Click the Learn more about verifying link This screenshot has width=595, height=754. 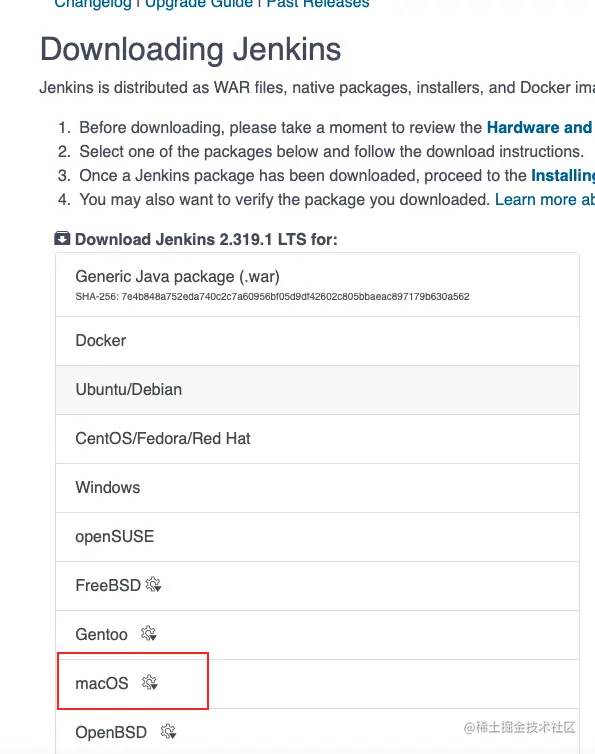pyautogui.click(x=545, y=200)
